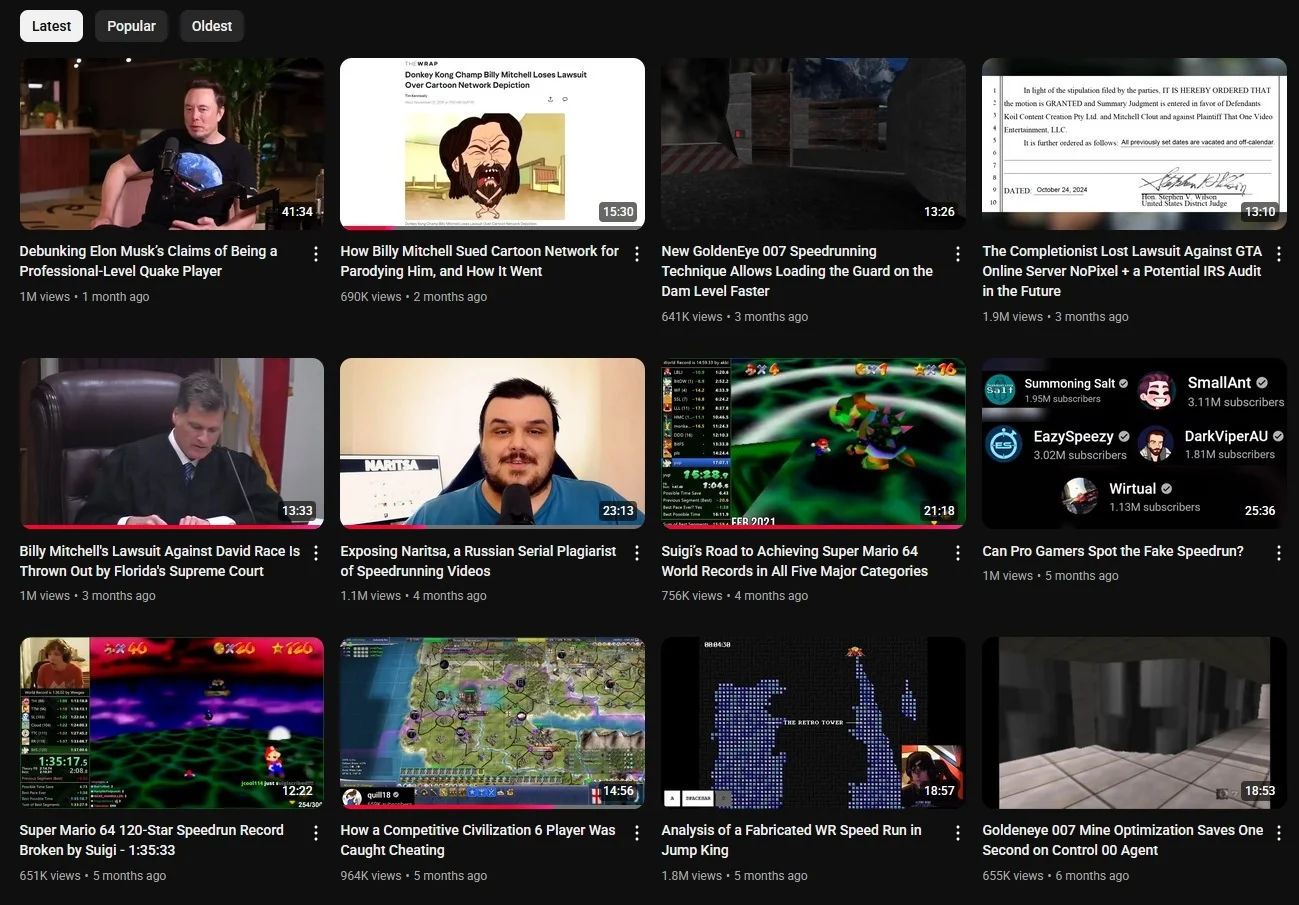Open Billy Mitchell's Lawsuit Against David Race title
The image size is (1299, 905).
[x=160, y=561]
